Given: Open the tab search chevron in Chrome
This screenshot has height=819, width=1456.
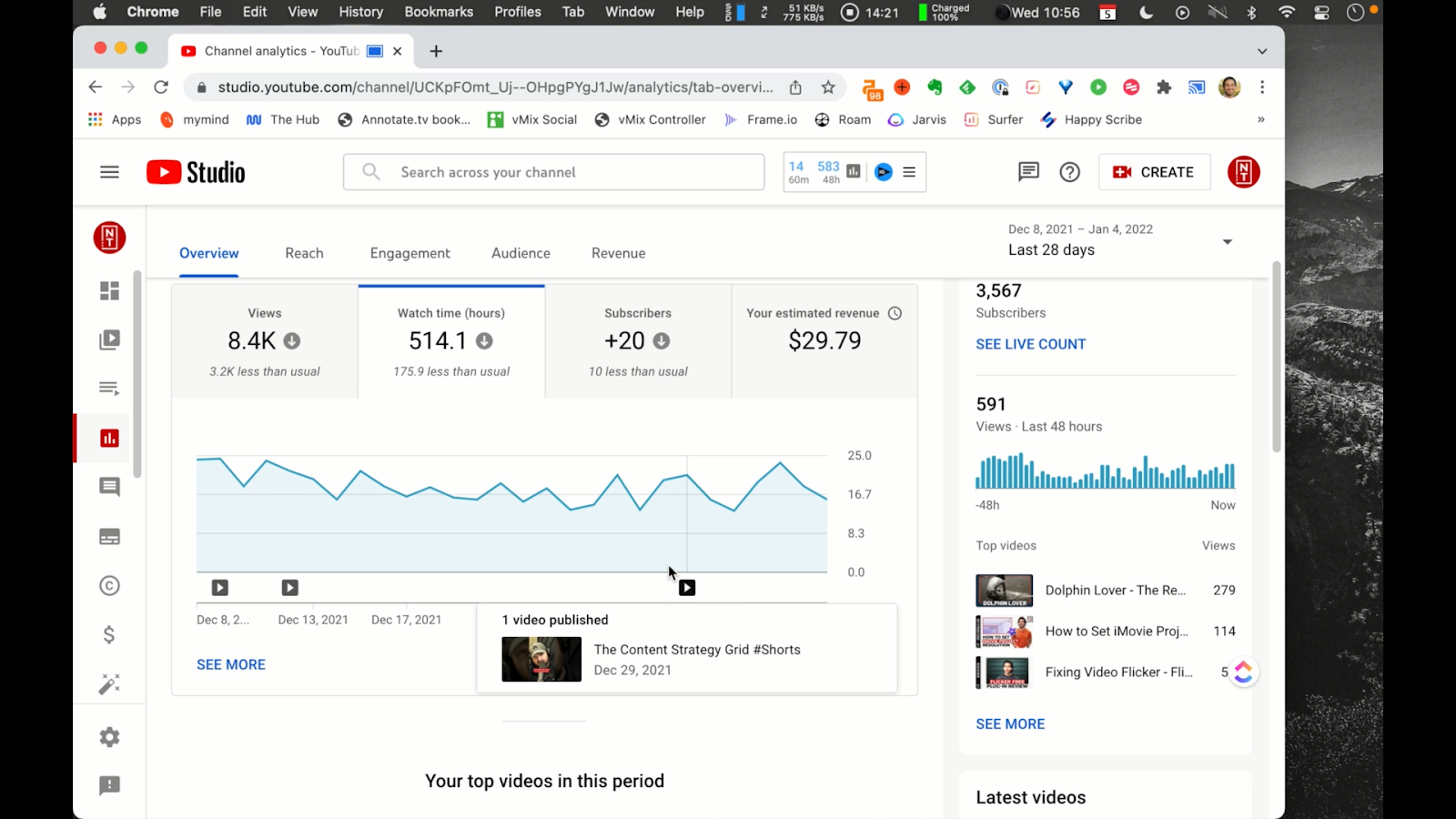Looking at the screenshot, I should click(x=1262, y=51).
